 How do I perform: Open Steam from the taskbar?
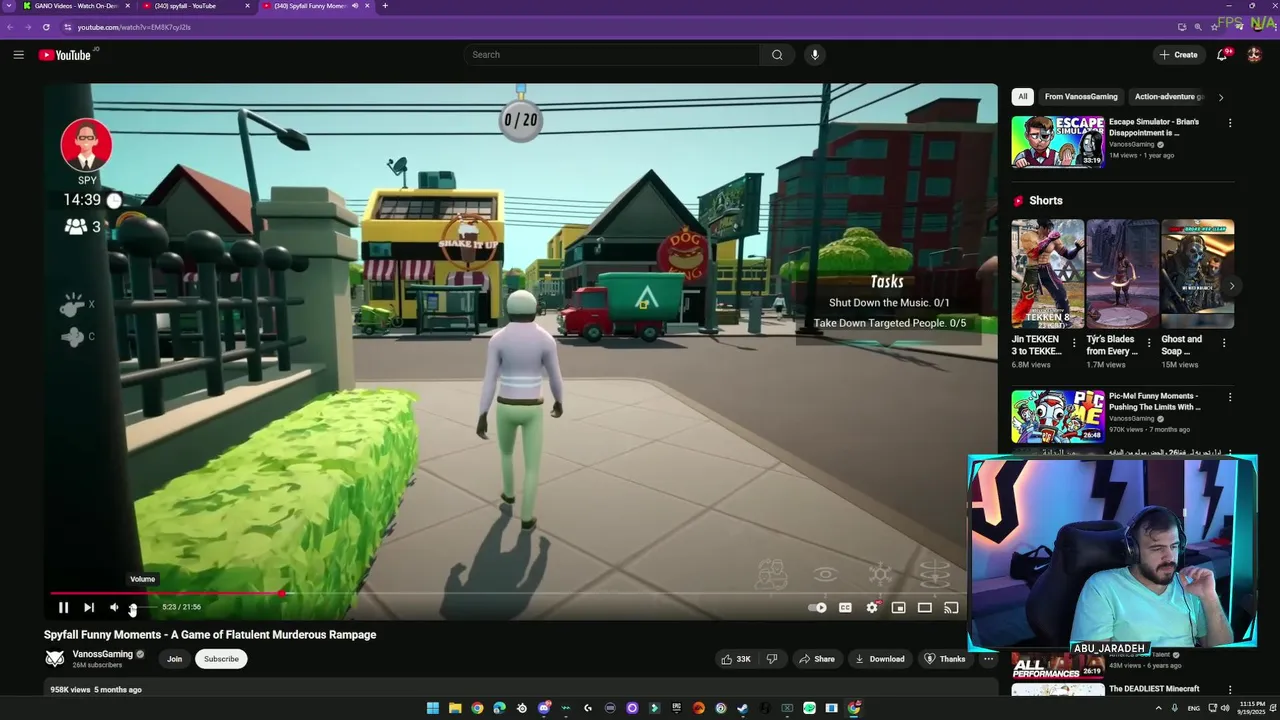pyautogui.click(x=742, y=708)
